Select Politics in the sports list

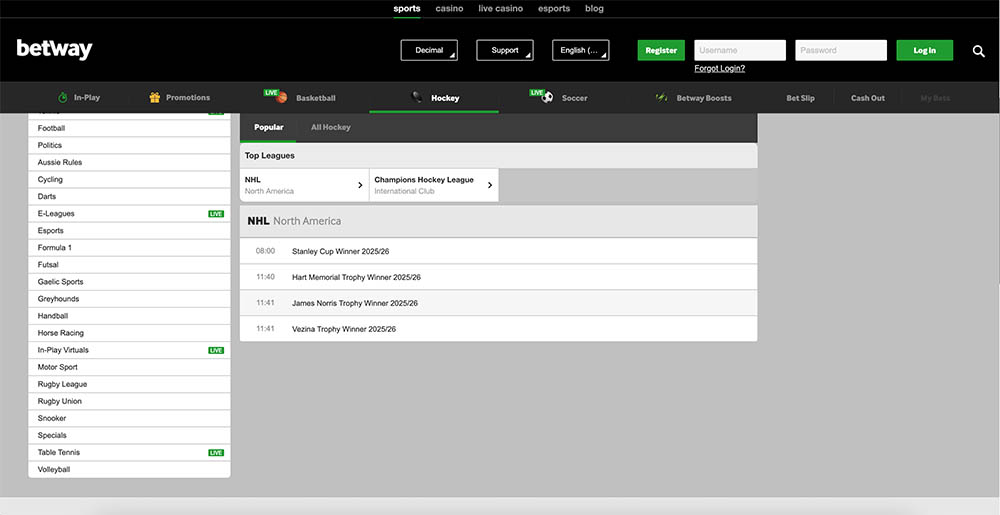(x=129, y=145)
